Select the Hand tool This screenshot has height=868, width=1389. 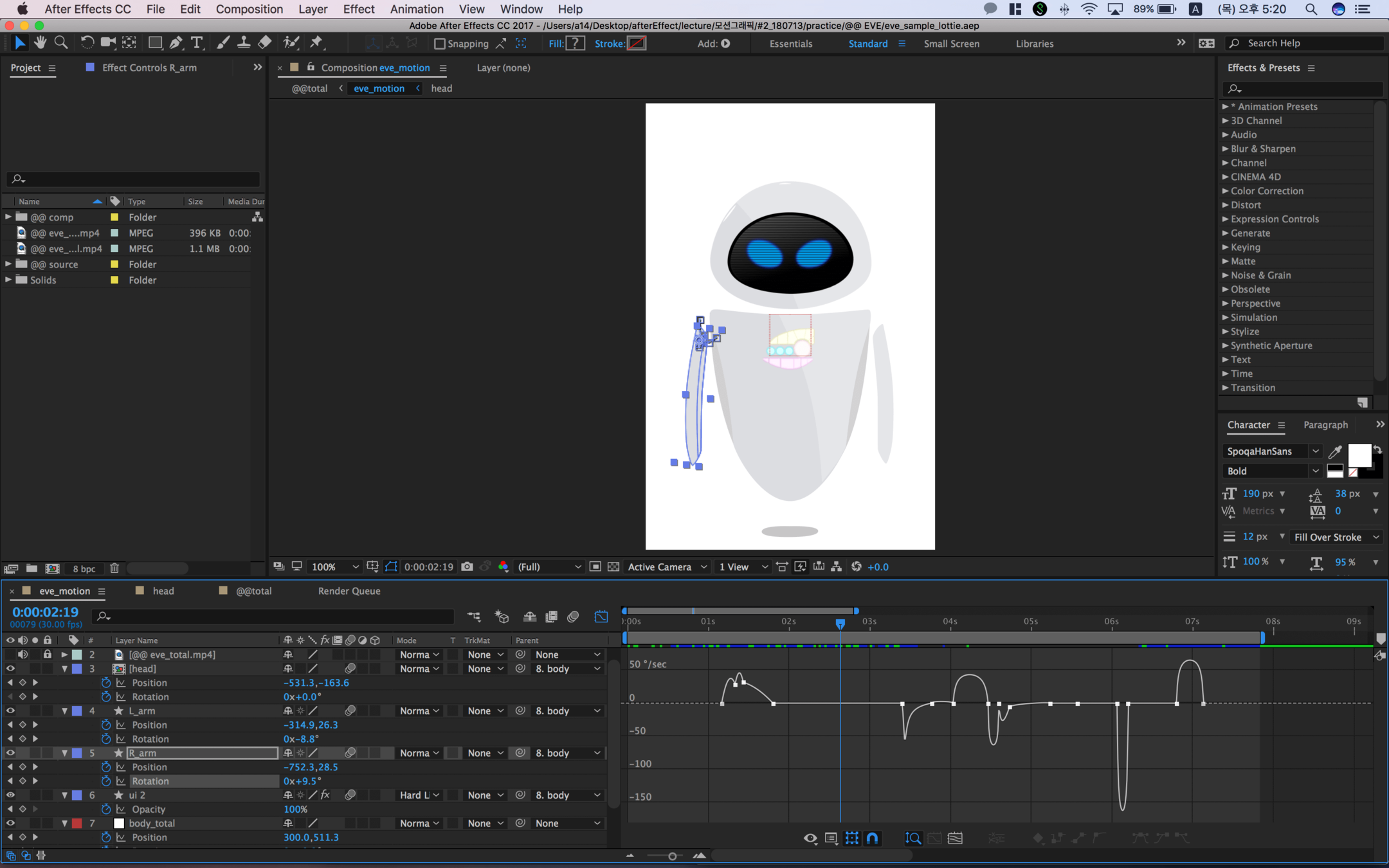point(41,43)
